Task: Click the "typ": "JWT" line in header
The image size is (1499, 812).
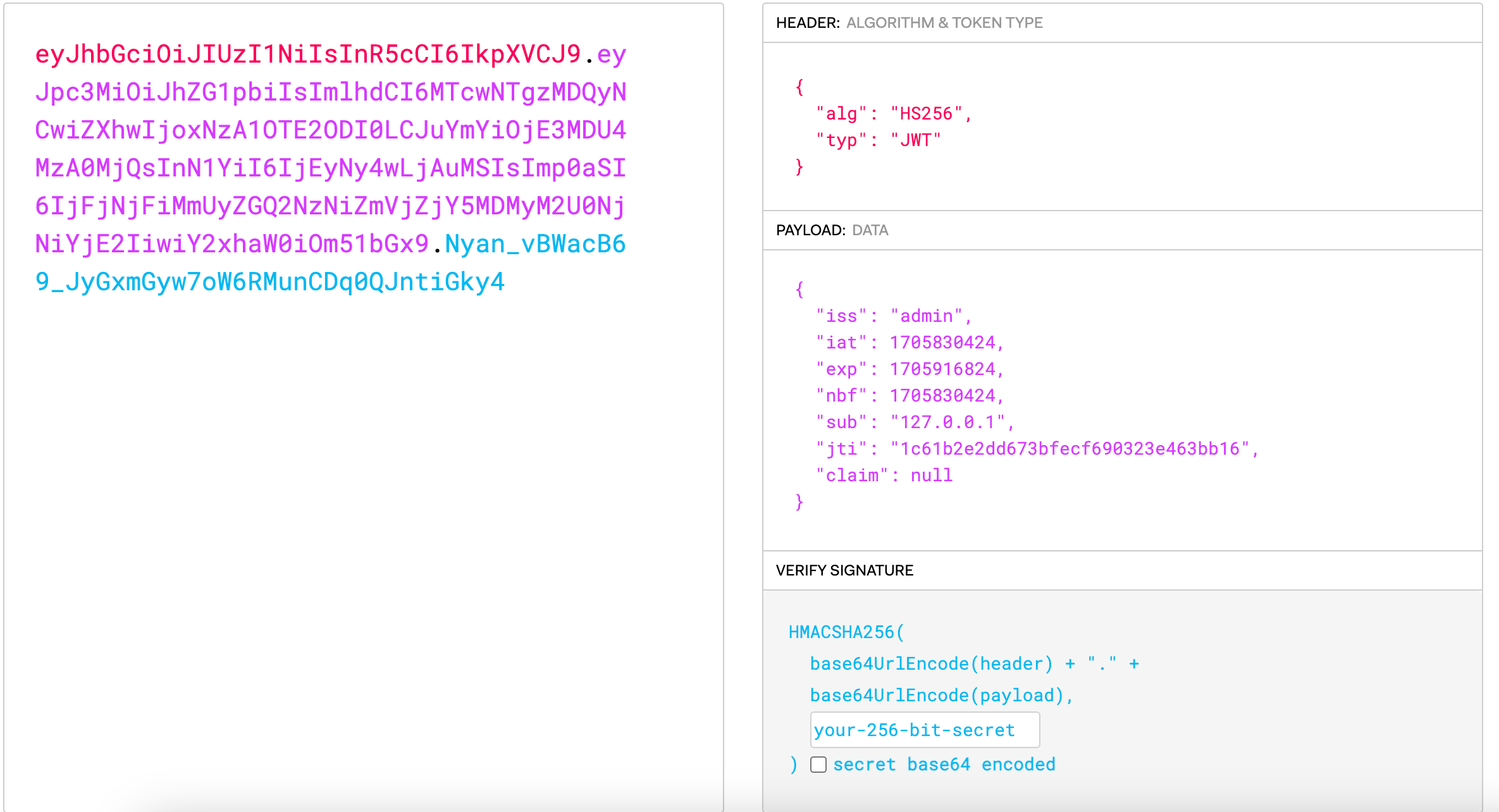Action: (878, 140)
